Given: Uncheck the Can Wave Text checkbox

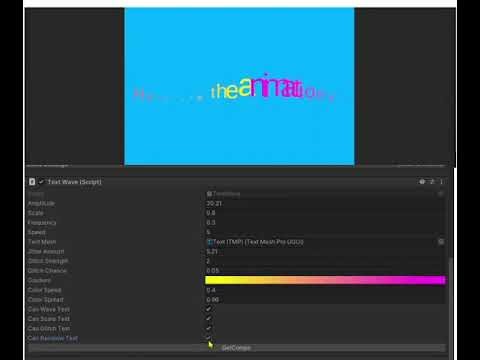Looking at the screenshot, I should [209, 309].
